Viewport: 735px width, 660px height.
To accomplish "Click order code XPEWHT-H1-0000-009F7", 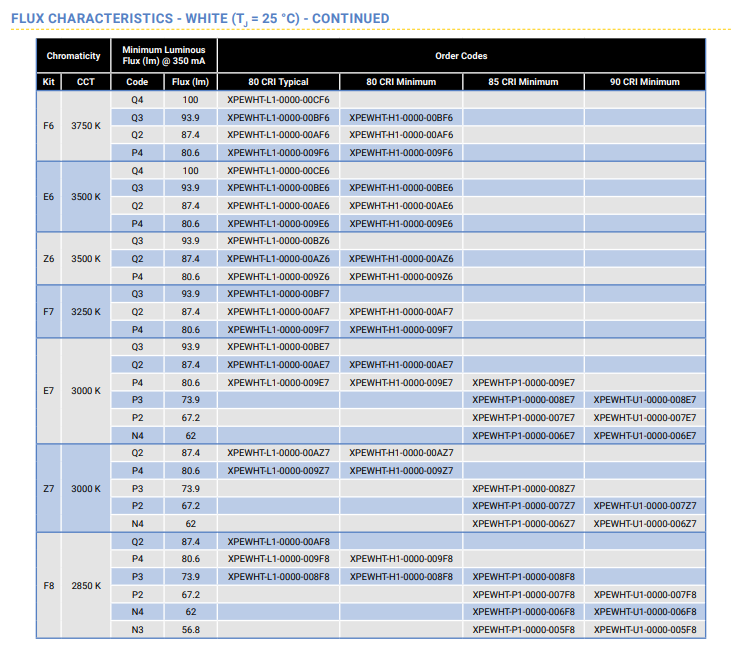I will [x=401, y=330].
